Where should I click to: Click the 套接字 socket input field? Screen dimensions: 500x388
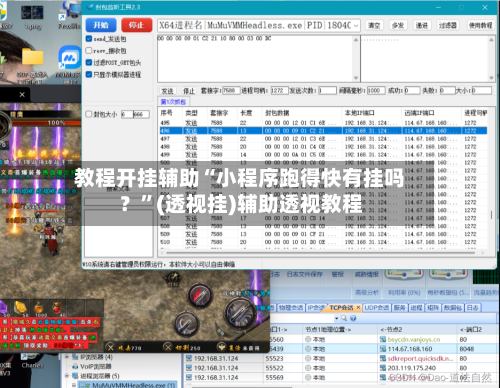[x=231, y=90]
